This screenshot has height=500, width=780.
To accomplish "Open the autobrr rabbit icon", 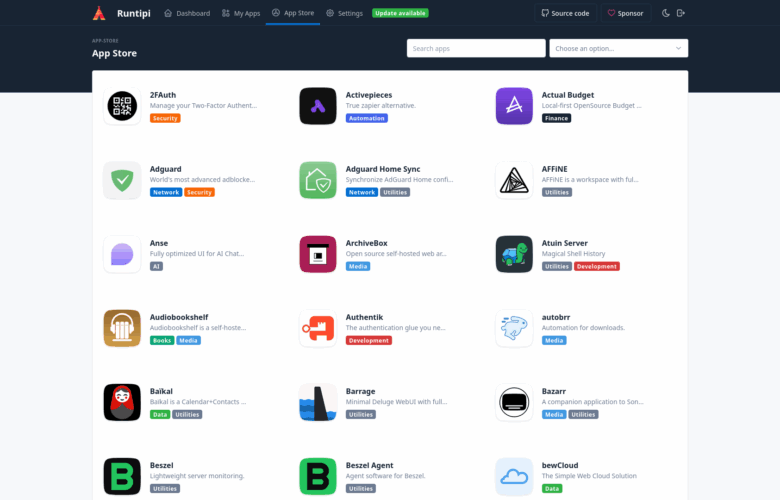I will point(514,328).
